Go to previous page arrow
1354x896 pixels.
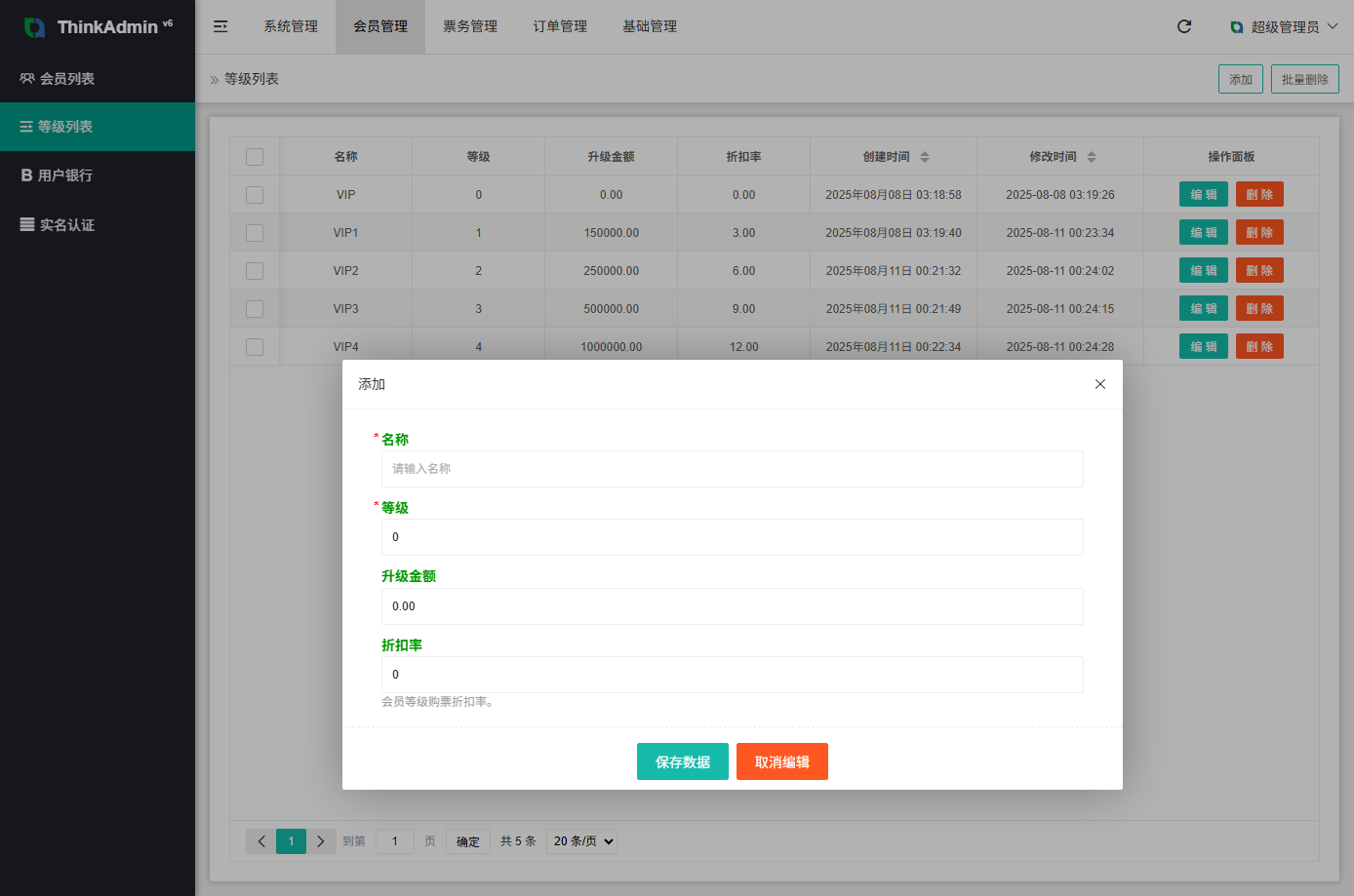pos(261,841)
